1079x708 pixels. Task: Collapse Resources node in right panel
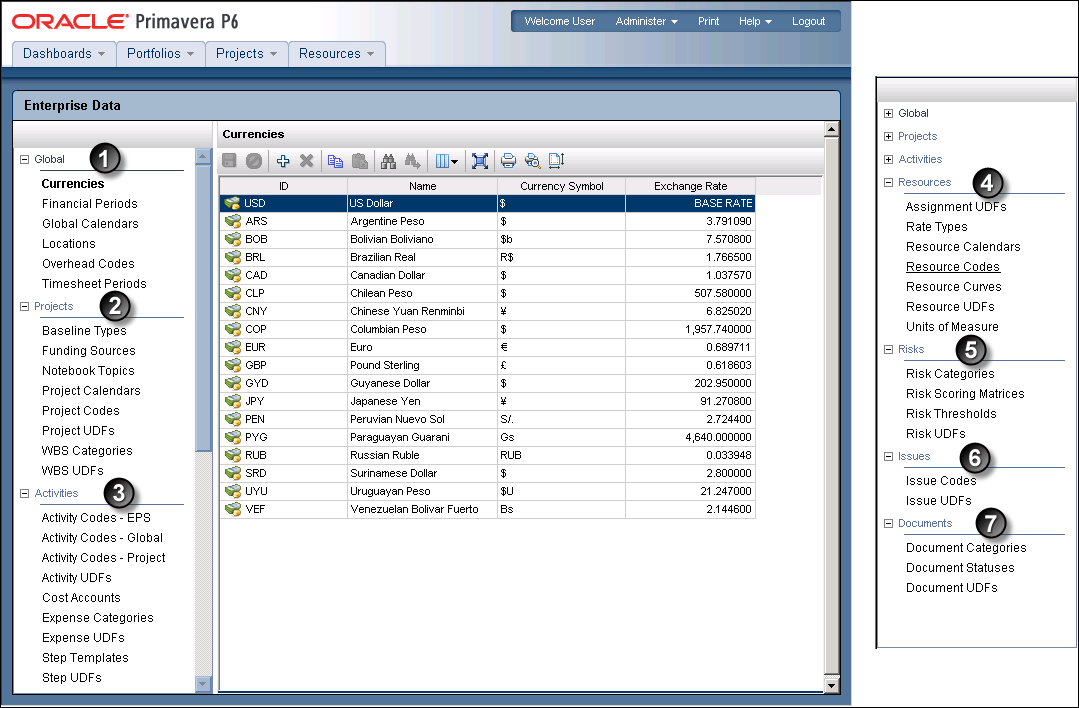coord(888,182)
